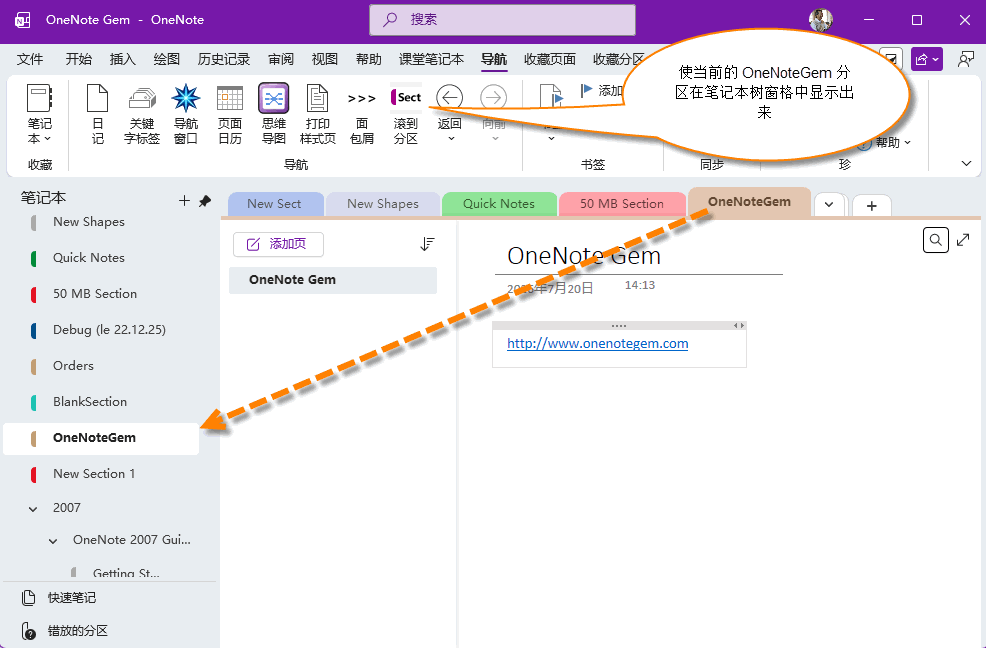Switch to 50 MB Section tab
Screen dimensions: 986x648
[622, 204]
